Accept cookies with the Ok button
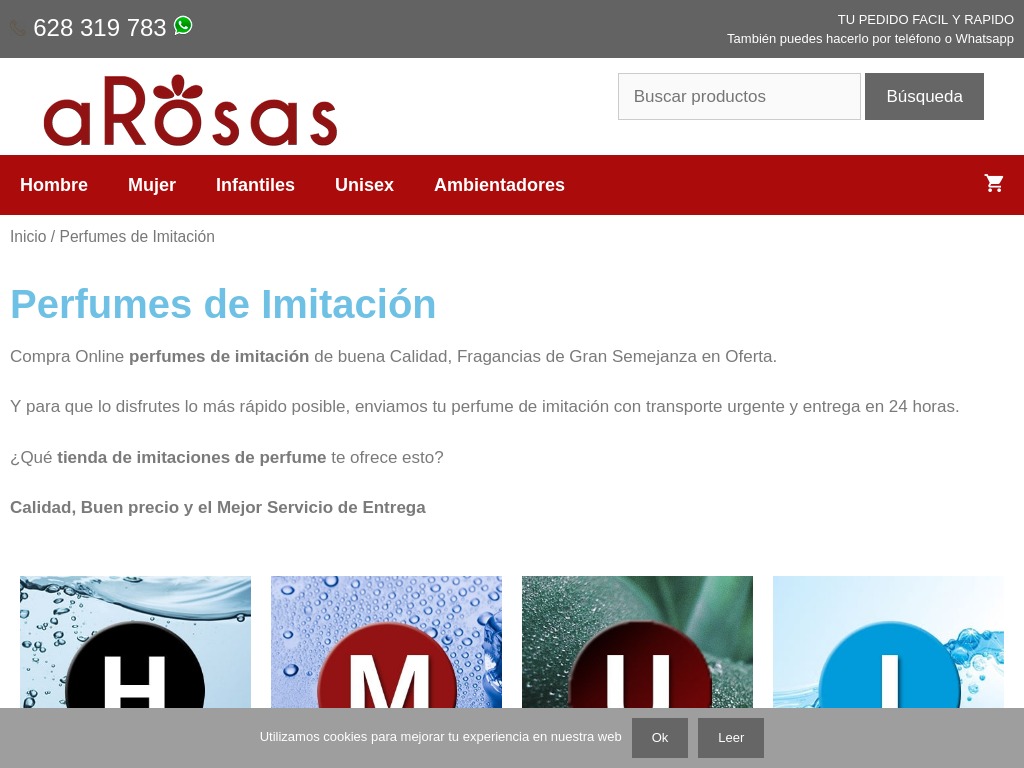1024x768 pixels. 659,737
